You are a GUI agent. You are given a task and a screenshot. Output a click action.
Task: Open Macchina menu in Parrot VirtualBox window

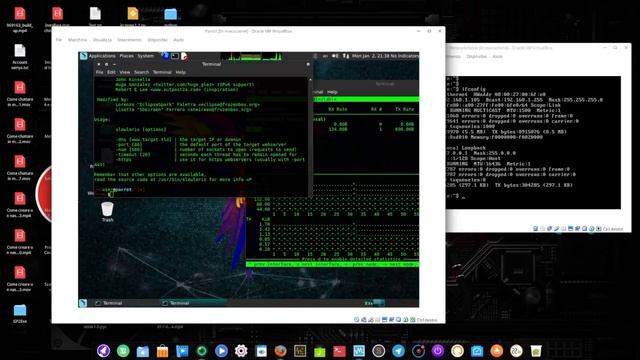(78, 40)
